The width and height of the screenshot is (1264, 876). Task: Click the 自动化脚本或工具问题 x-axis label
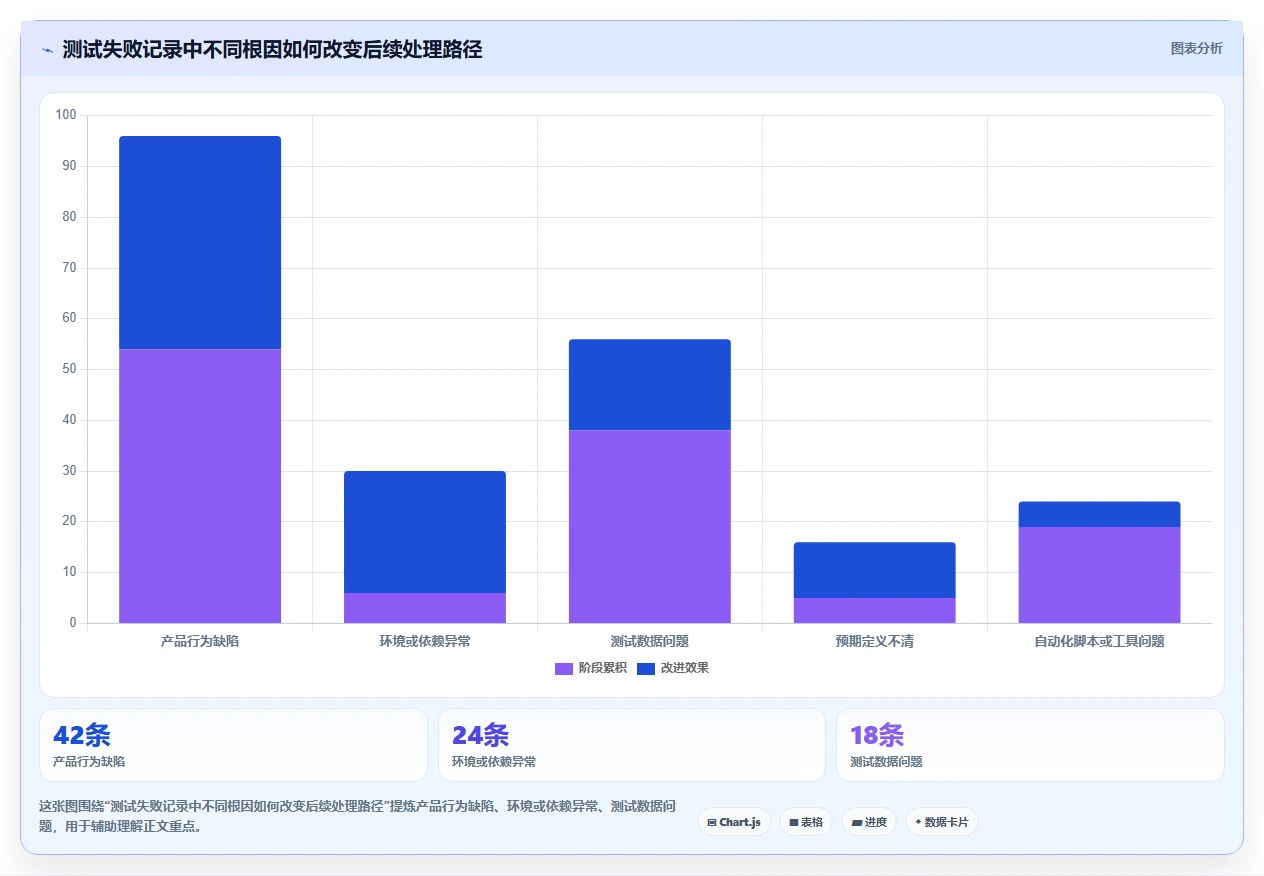click(1100, 641)
